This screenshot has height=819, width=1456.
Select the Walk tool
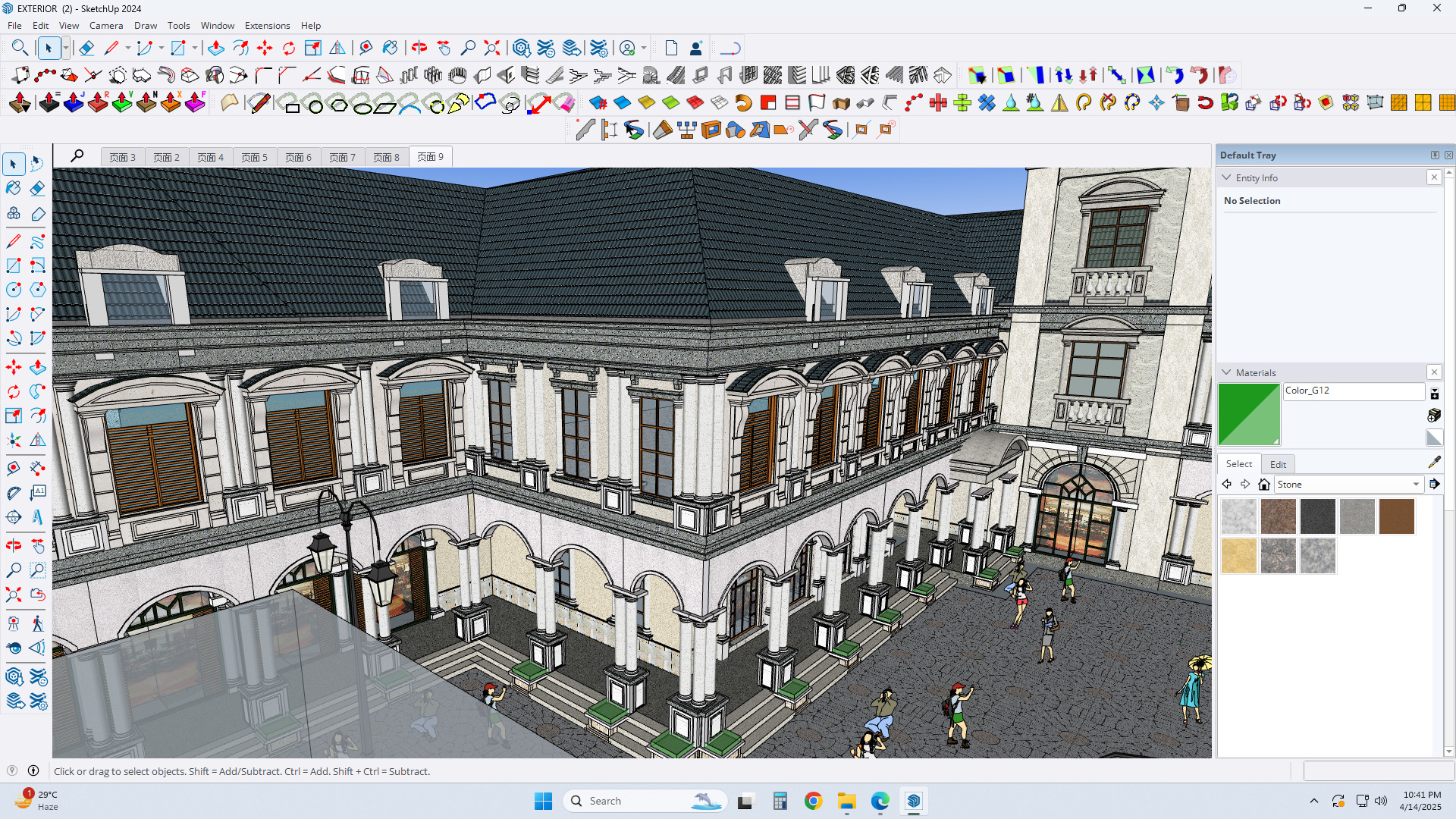pos(37,623)
